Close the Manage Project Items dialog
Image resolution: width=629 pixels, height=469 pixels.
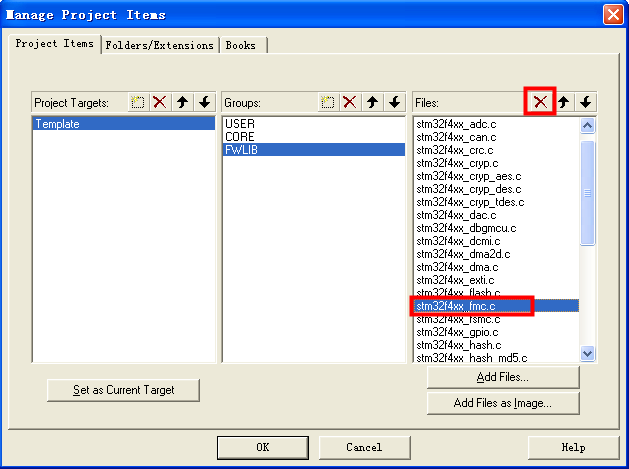point(613,14)
